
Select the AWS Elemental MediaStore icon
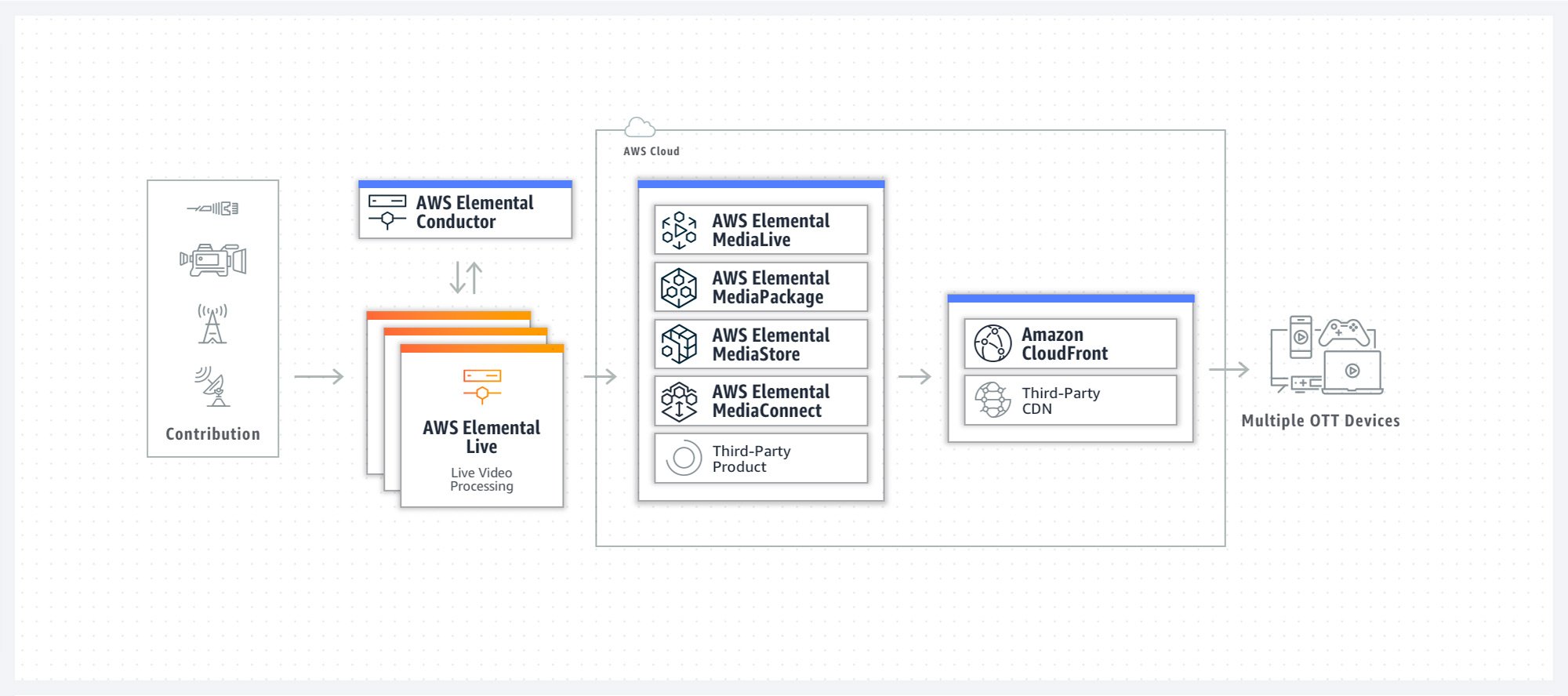point(679,344)
